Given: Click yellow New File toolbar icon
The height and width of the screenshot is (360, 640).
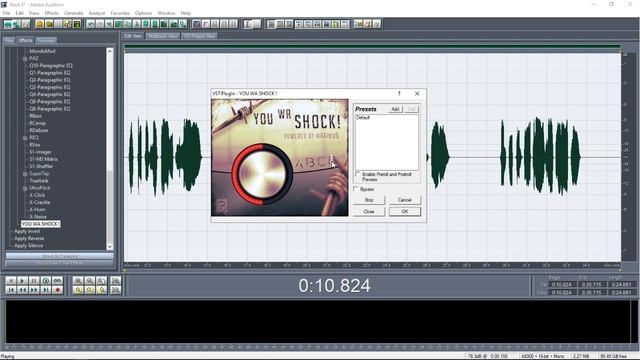Looking at the screenshot, I should click(x=40, y=24).
